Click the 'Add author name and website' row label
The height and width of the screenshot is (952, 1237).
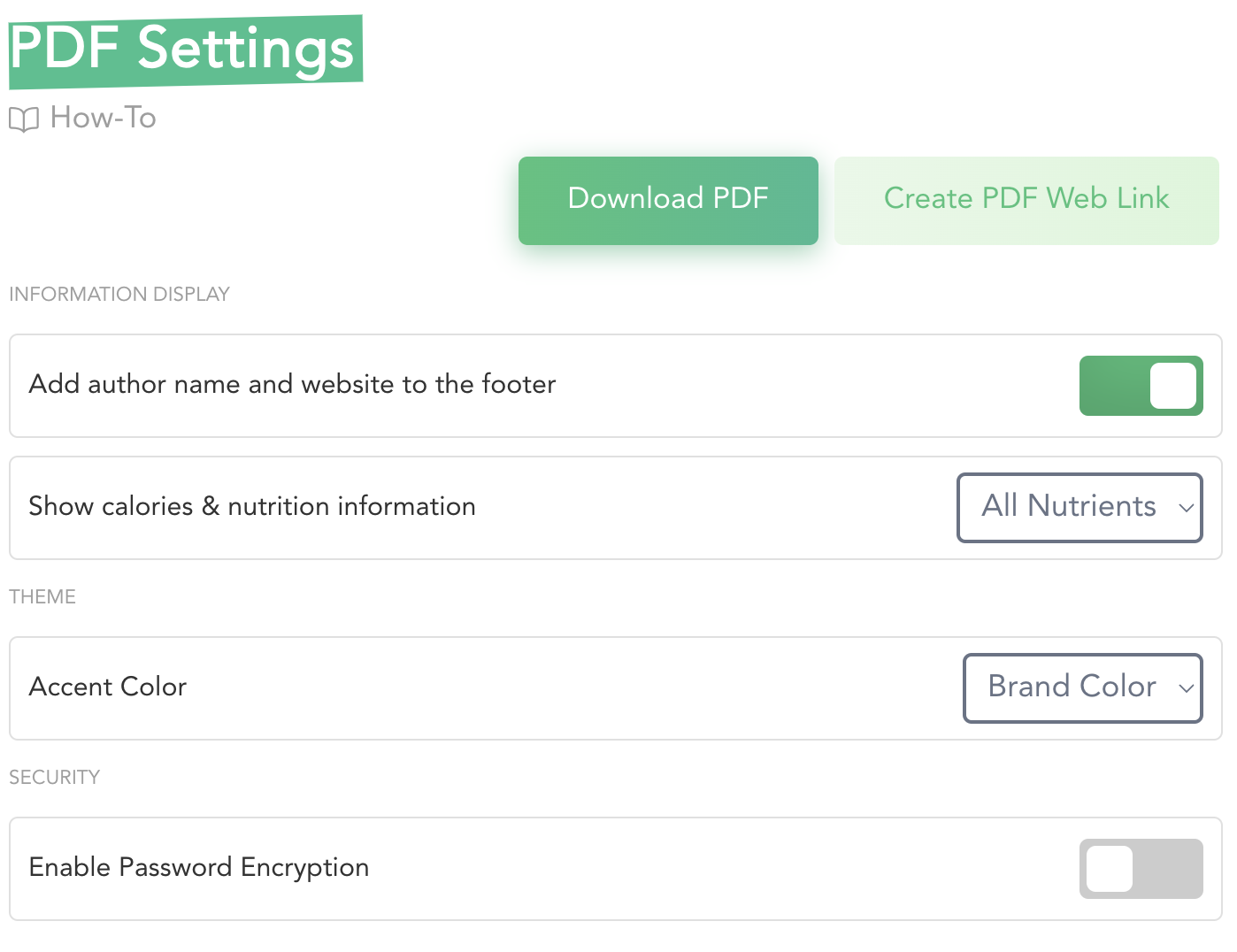(292, 385)
